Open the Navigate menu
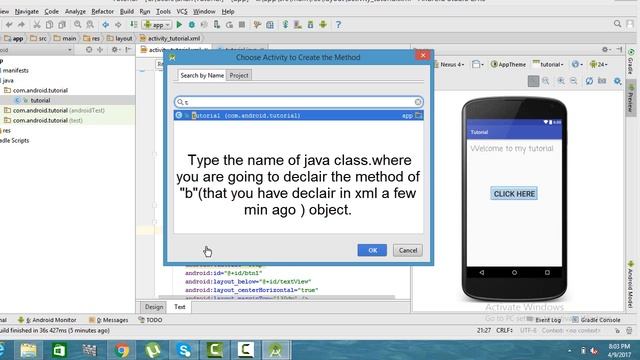Viewport: 640px width, 360px height. pos(27,11)
